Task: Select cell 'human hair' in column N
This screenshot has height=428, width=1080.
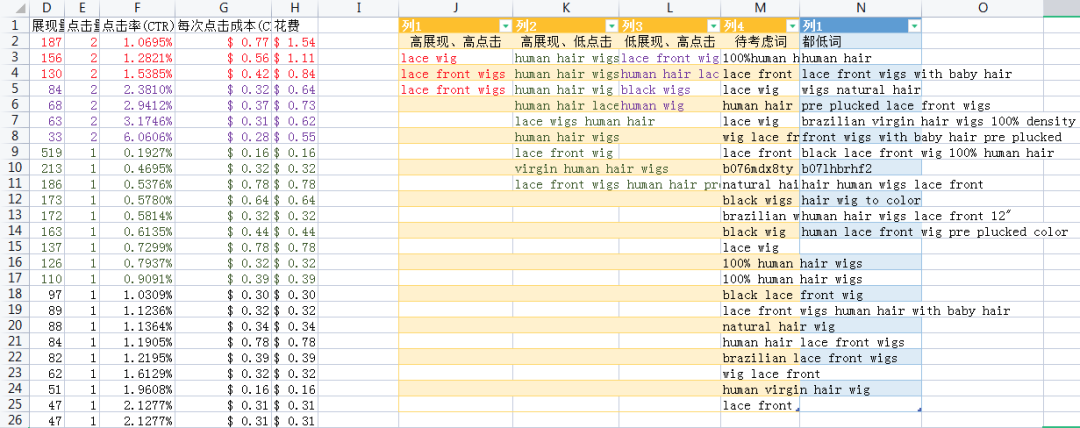Action: point(860,59)
